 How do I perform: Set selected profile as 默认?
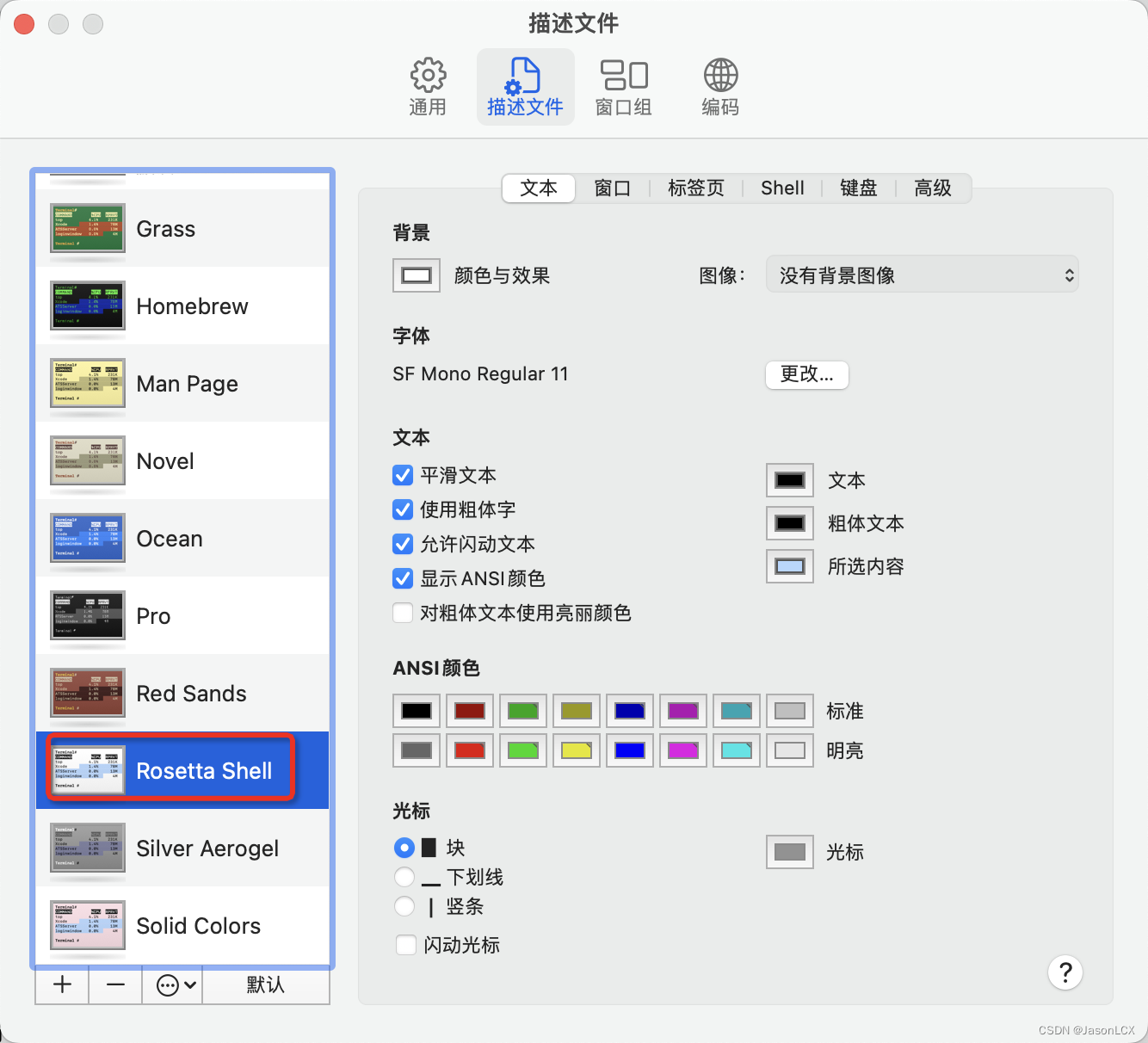[266, 984]
